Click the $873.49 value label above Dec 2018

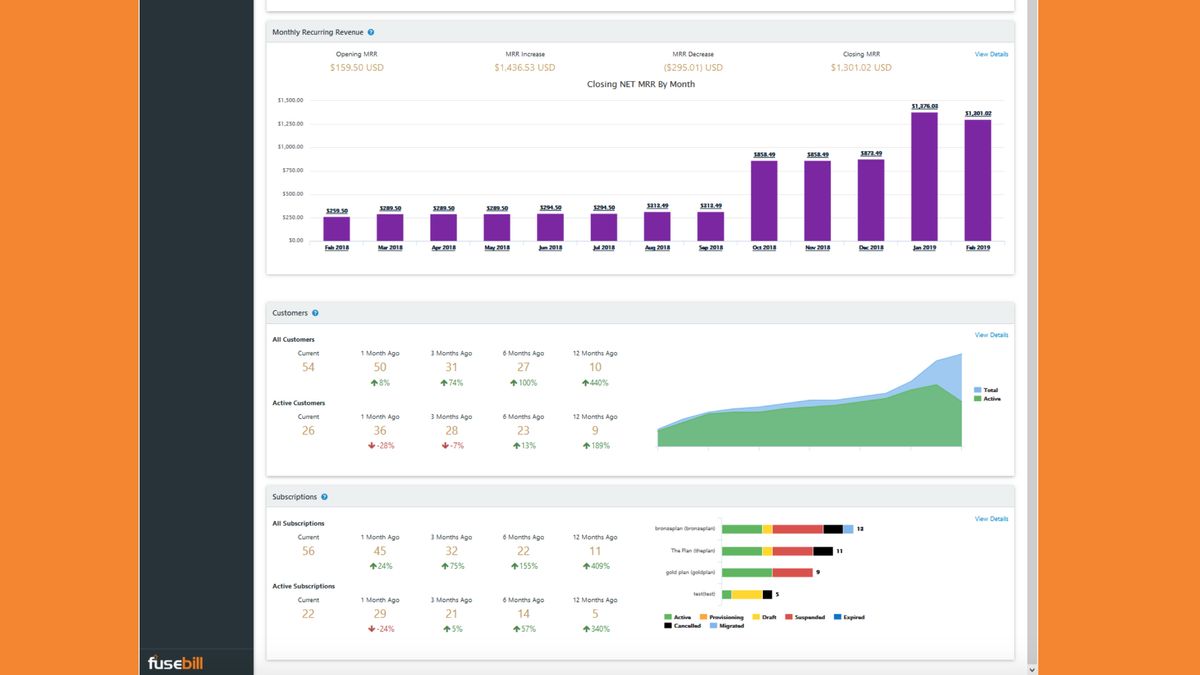coord(871,154)
